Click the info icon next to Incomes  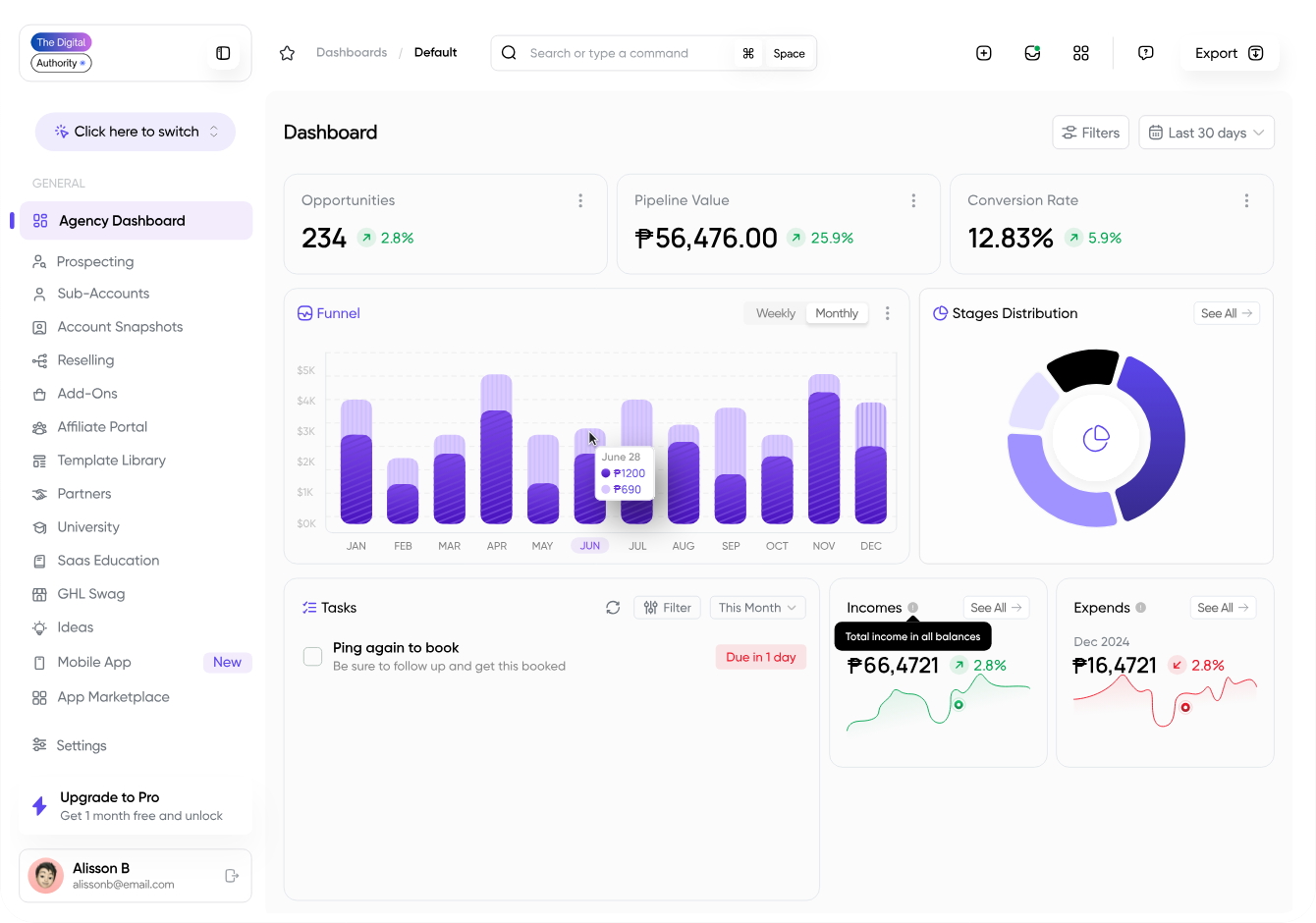click(x=913, y=608)
